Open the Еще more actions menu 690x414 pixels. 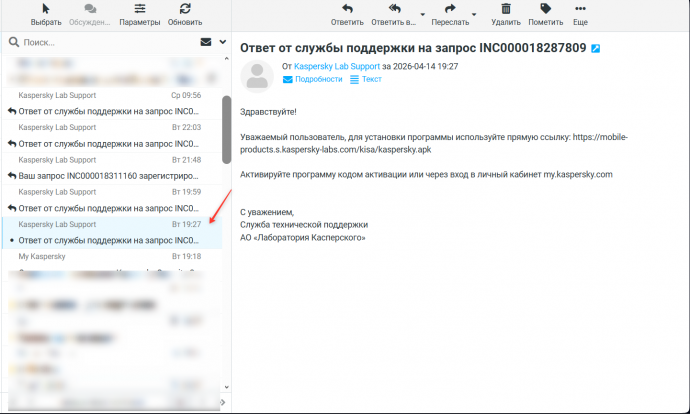pos(580,14)
